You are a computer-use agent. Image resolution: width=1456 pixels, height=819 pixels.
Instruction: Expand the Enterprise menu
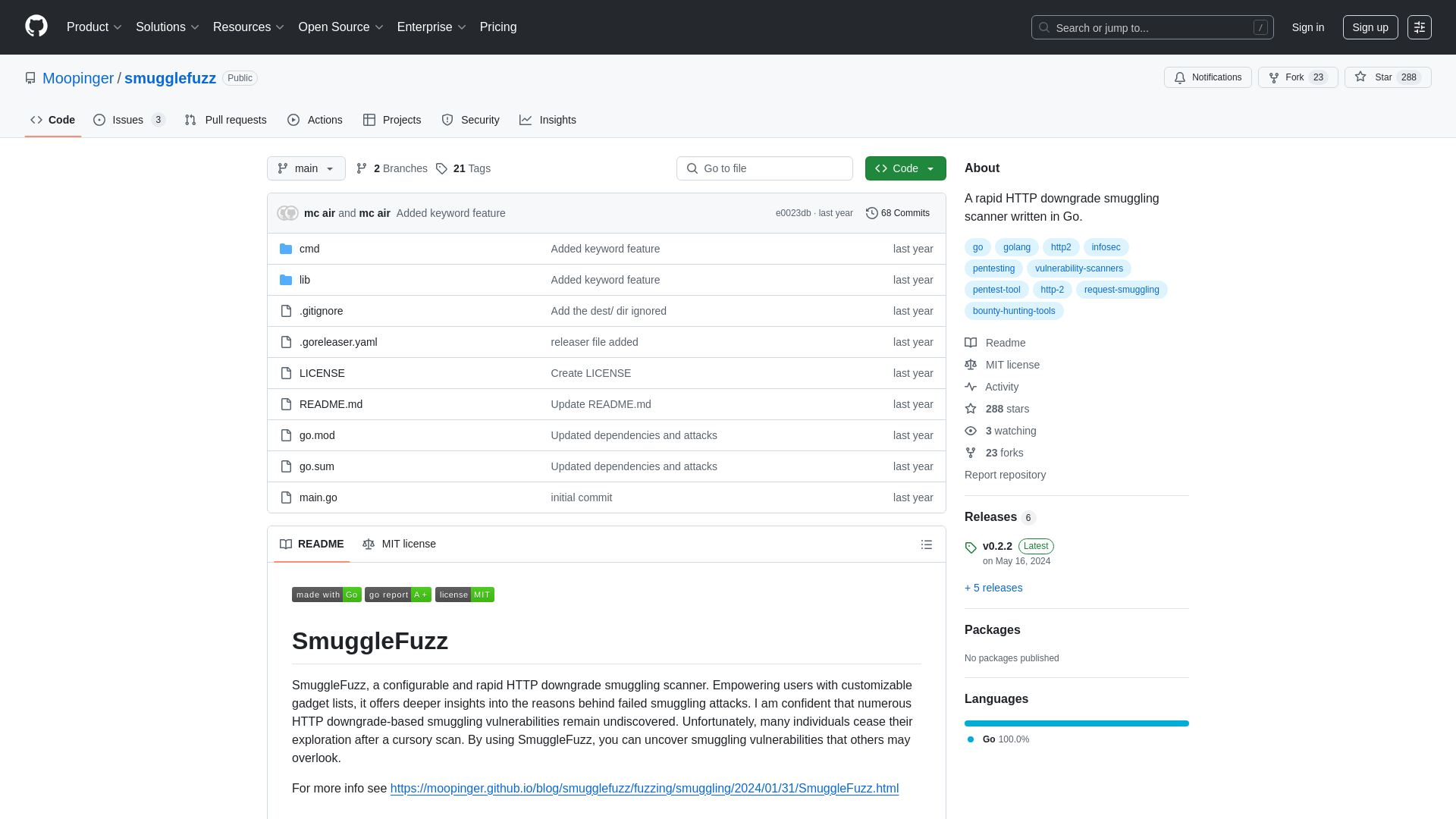(431, 27)
